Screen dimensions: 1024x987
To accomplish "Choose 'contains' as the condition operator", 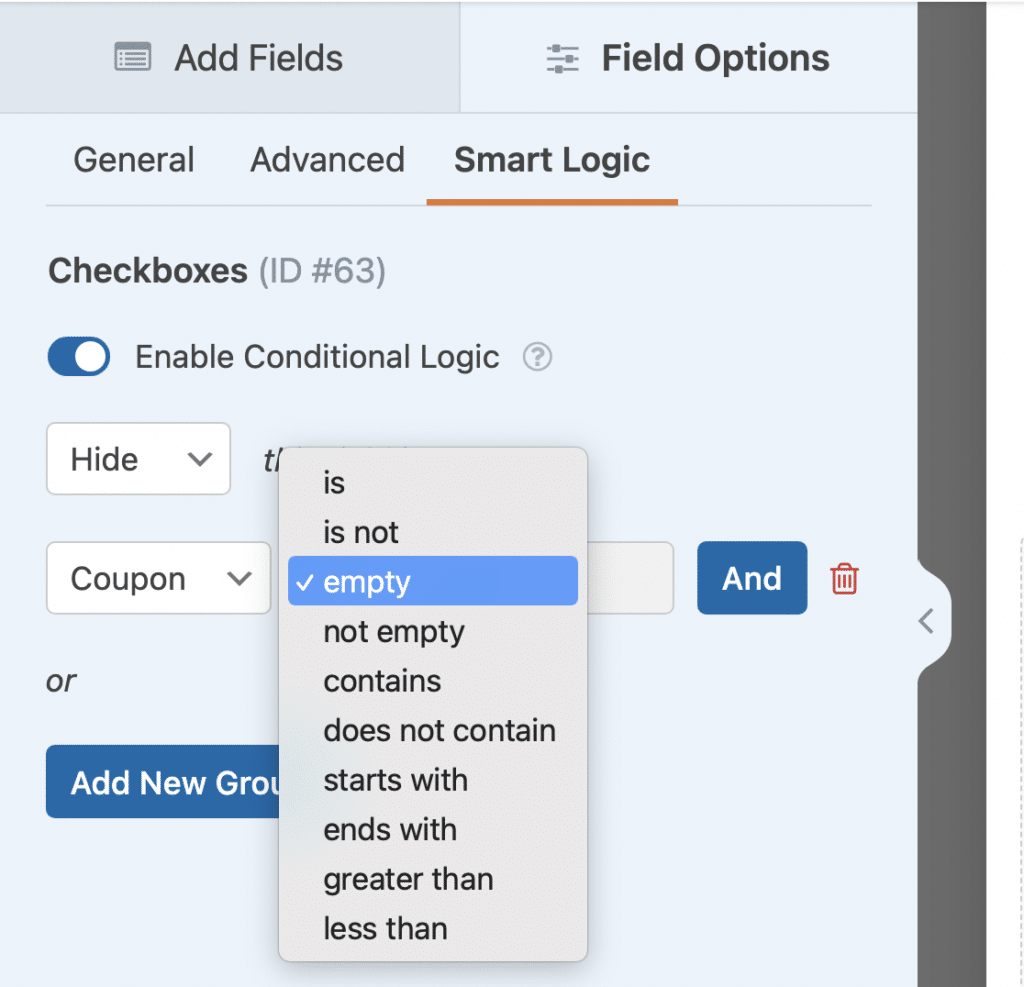I will click(381, 681).
